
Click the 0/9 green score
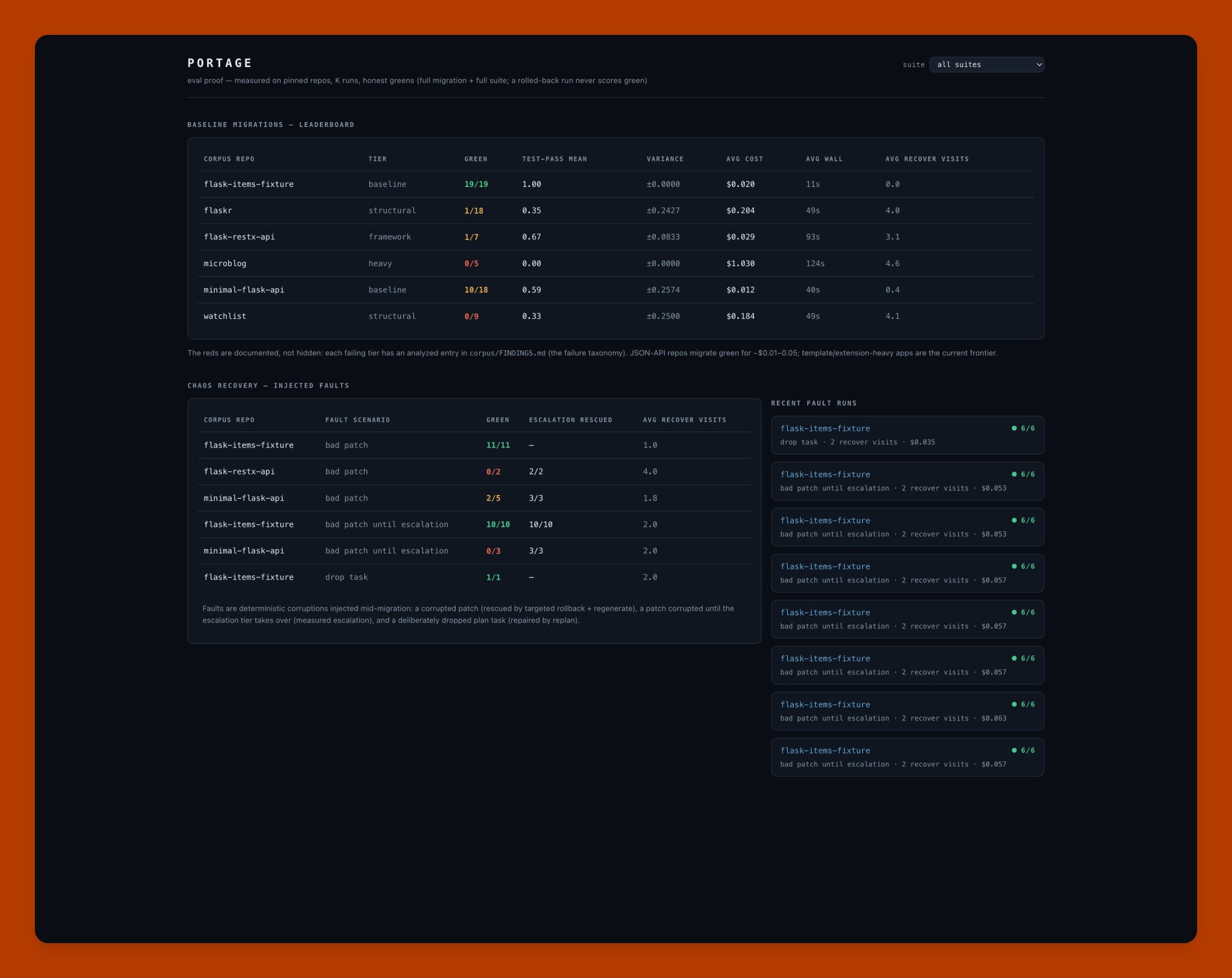point(472,316)
